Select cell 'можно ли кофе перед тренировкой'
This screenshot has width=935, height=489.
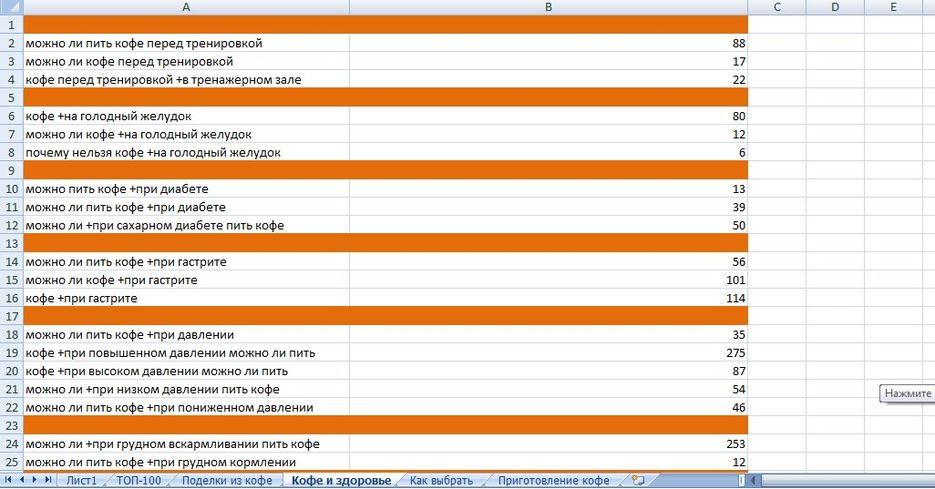click(x=186, y=61)
